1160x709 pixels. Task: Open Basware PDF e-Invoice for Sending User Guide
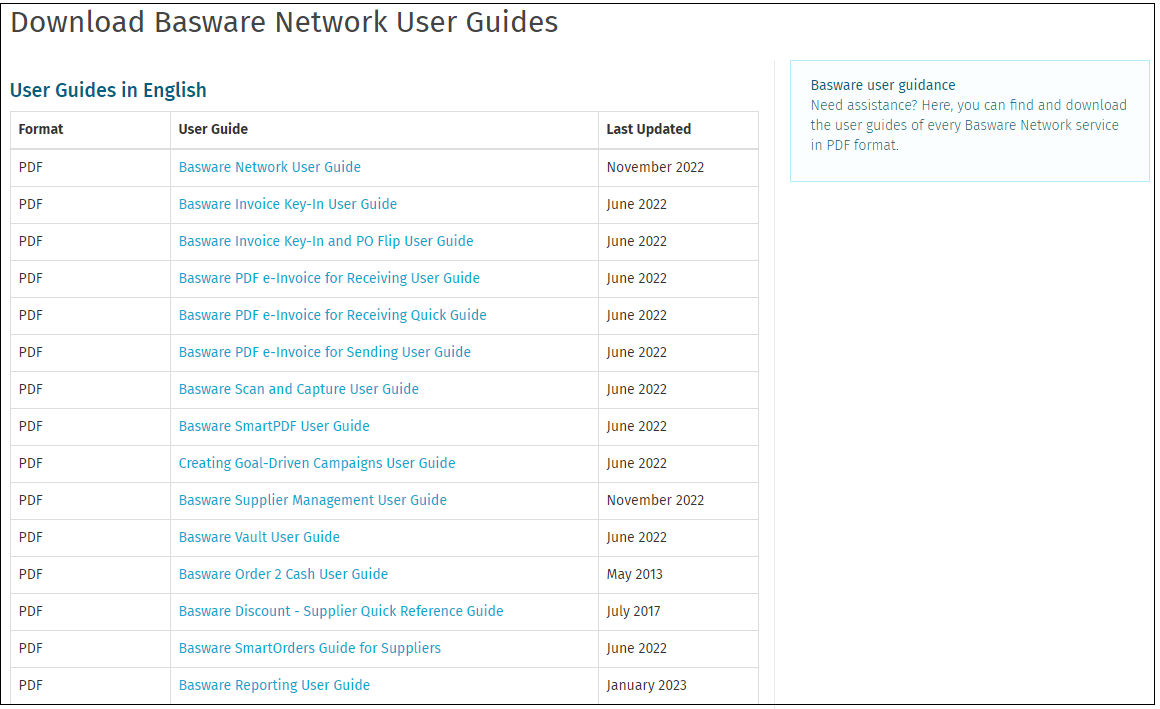click(325, 352)
